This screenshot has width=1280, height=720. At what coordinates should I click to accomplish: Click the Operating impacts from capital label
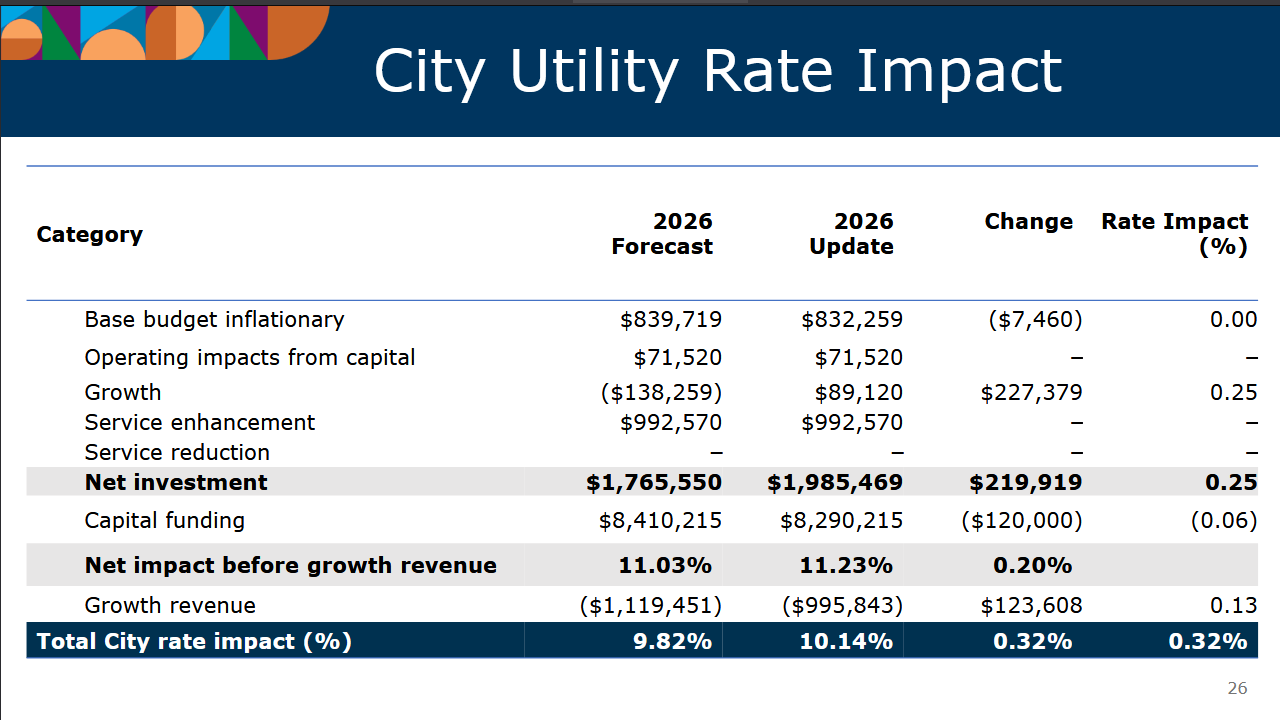pyautogui.click(x=249, y=358)
